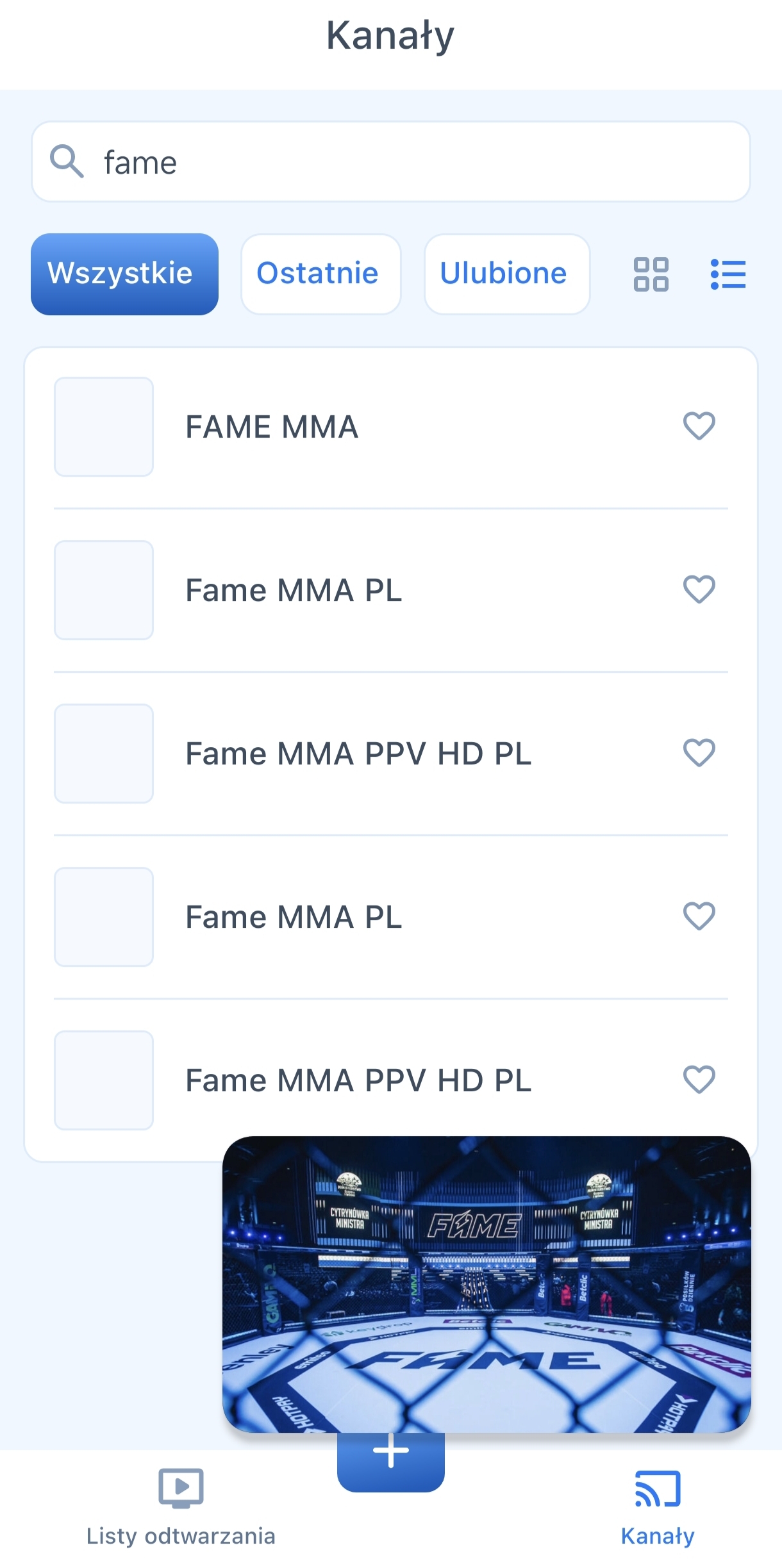Open the floating FAME video preview
Image resolution: width=782 pixels, height=1568 pixels.
pyautogui.click(x=487, y=1284)
